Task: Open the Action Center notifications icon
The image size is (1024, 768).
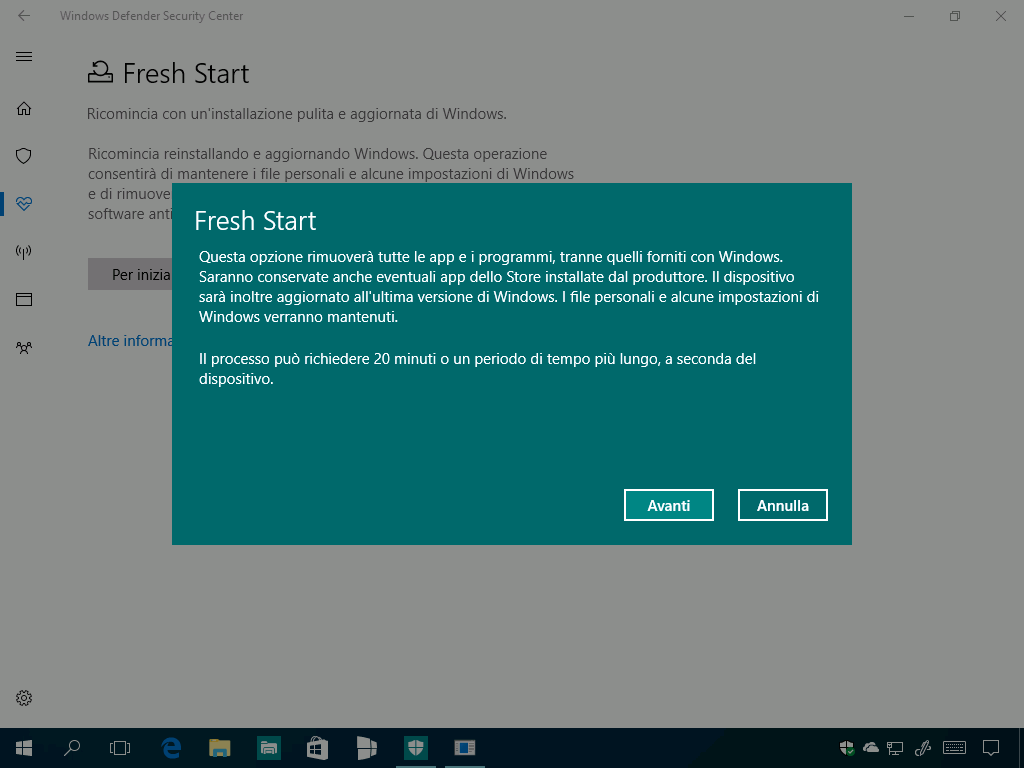Action: 991,748
